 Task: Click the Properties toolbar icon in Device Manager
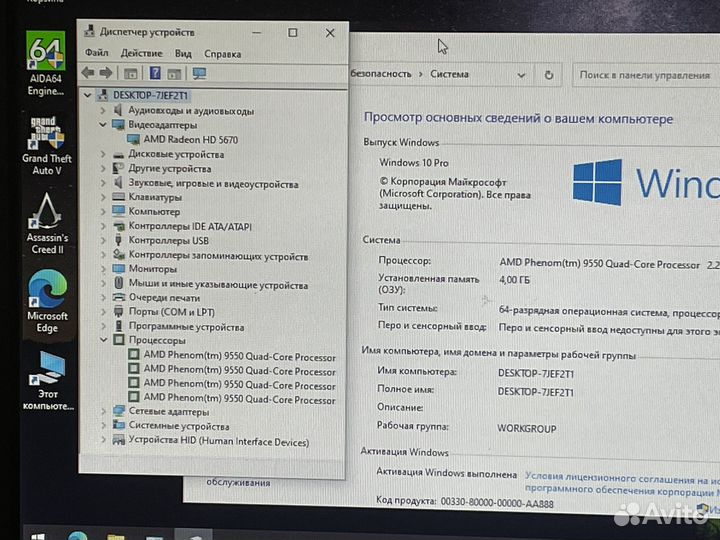pyautogui.click(x=131, y=73)
